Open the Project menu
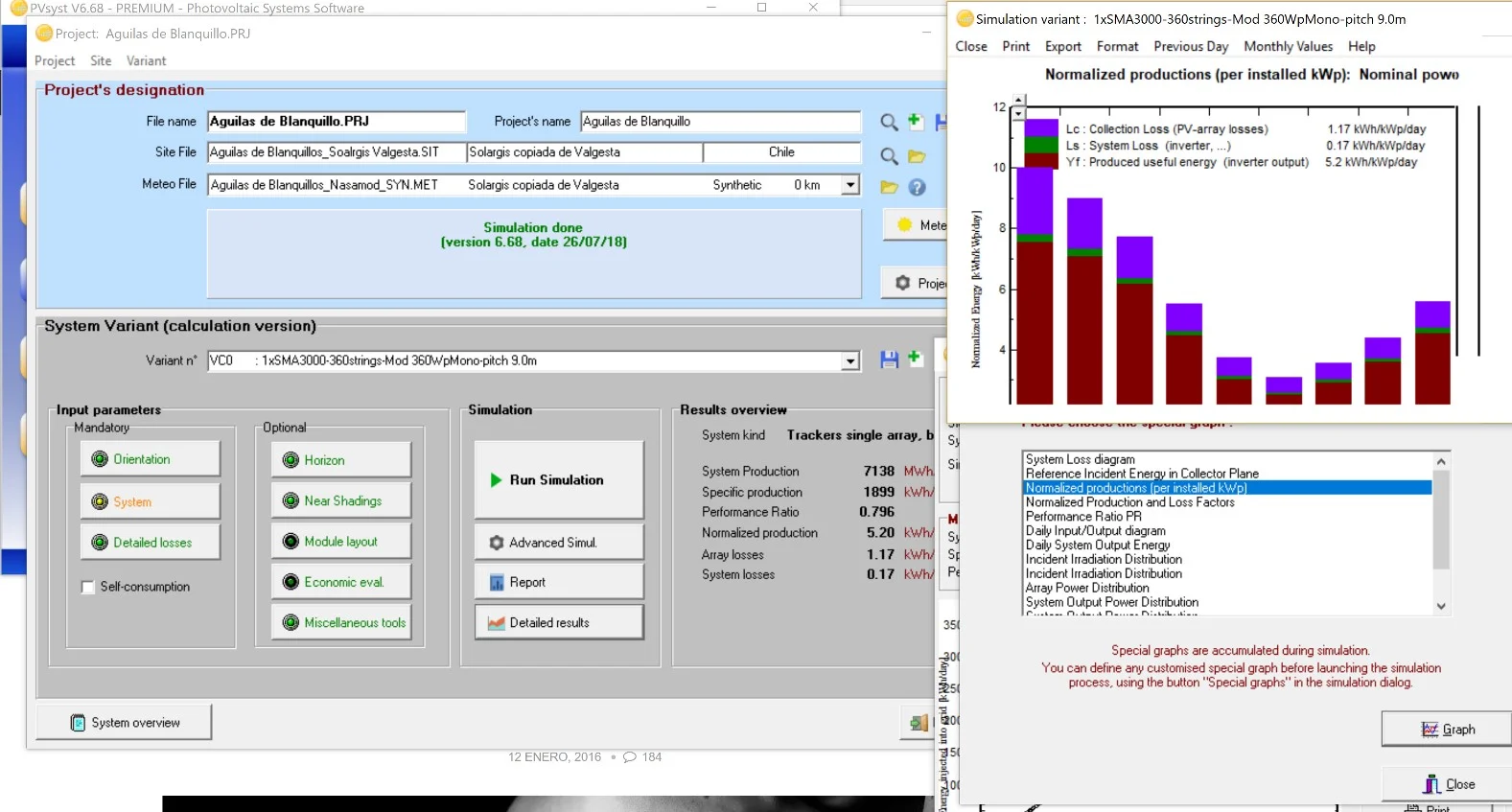The image size is (1512, 812). click(x=55, y=60)
